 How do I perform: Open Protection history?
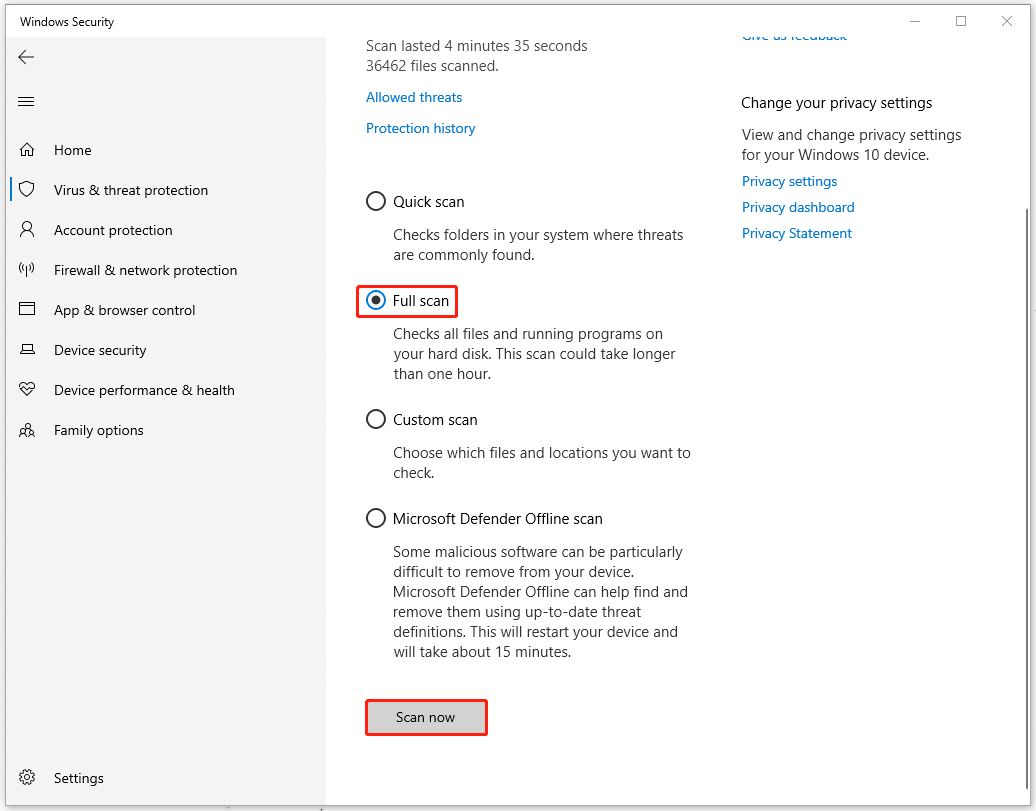(420, 127)
